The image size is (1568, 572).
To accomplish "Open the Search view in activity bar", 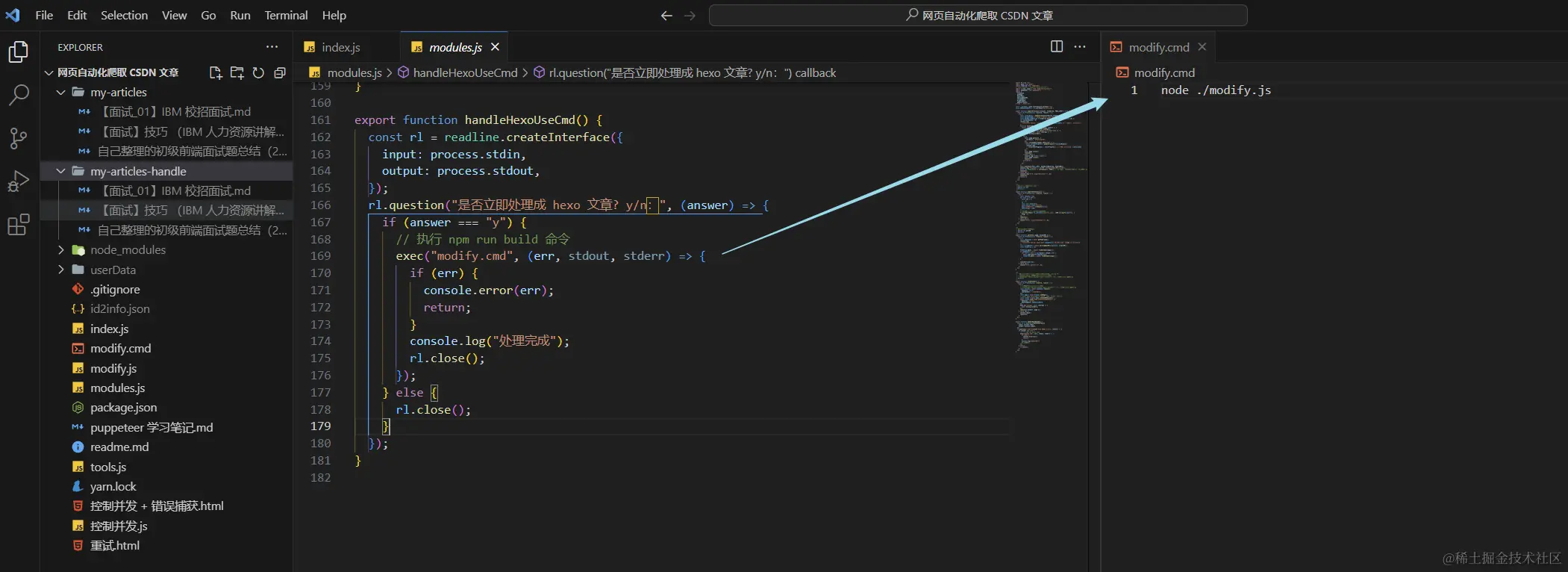I will tap(19, 95).
